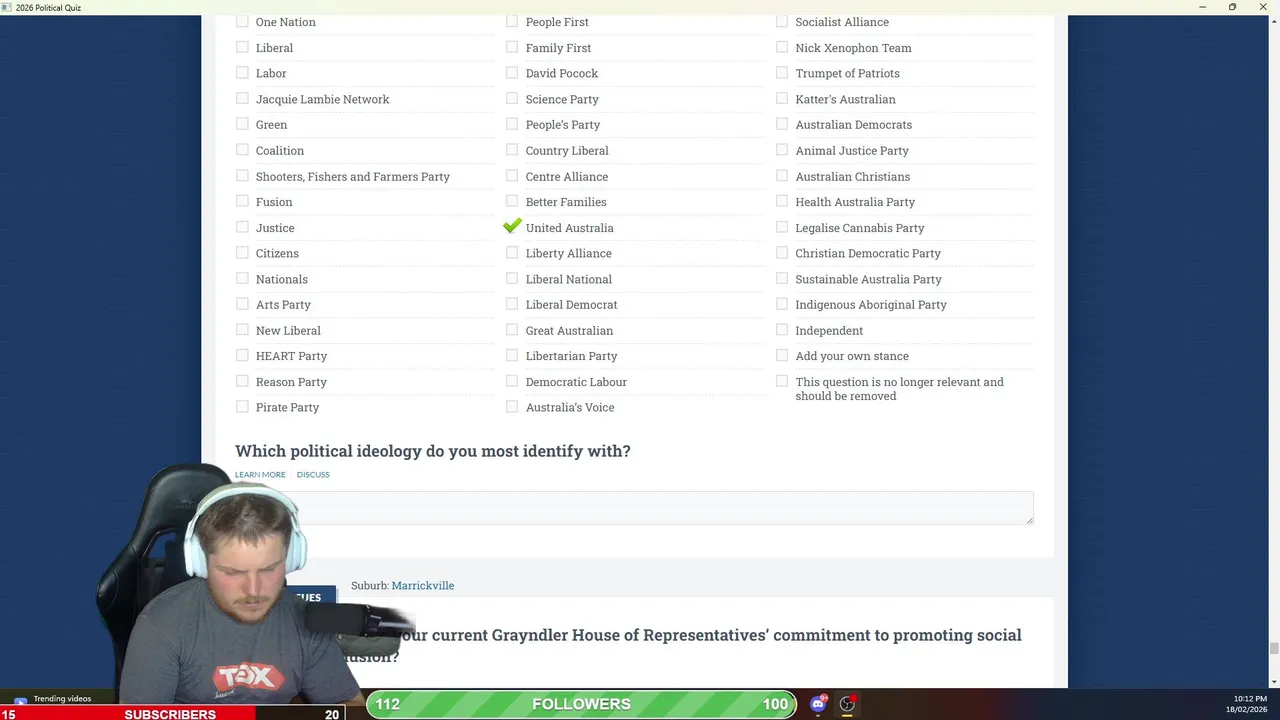
Task: Tick the Nick Xenophon Team checkbox
Action: pyautogui.click(x=782, y=47)
